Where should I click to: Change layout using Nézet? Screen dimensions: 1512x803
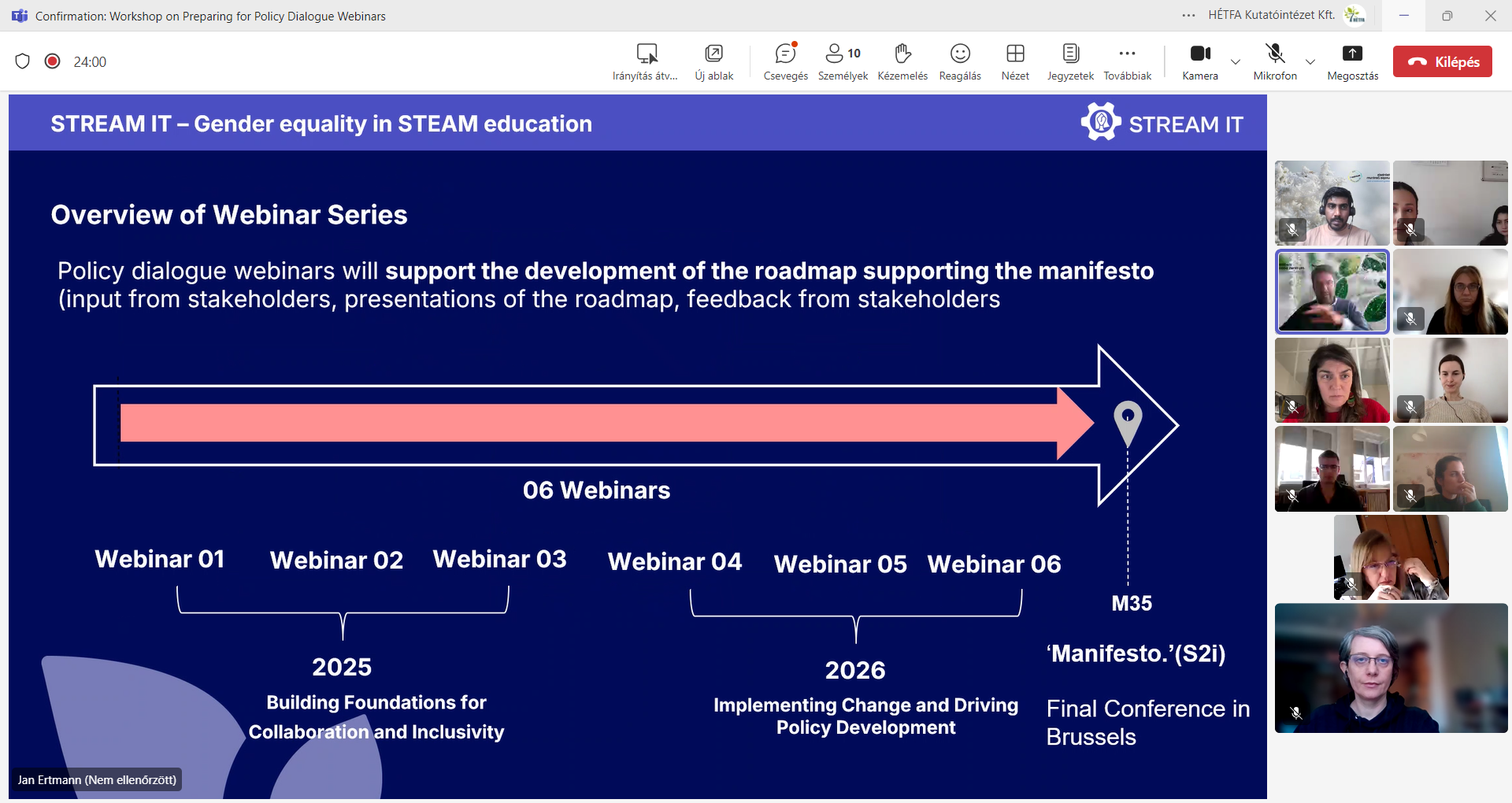[1015, 61]
